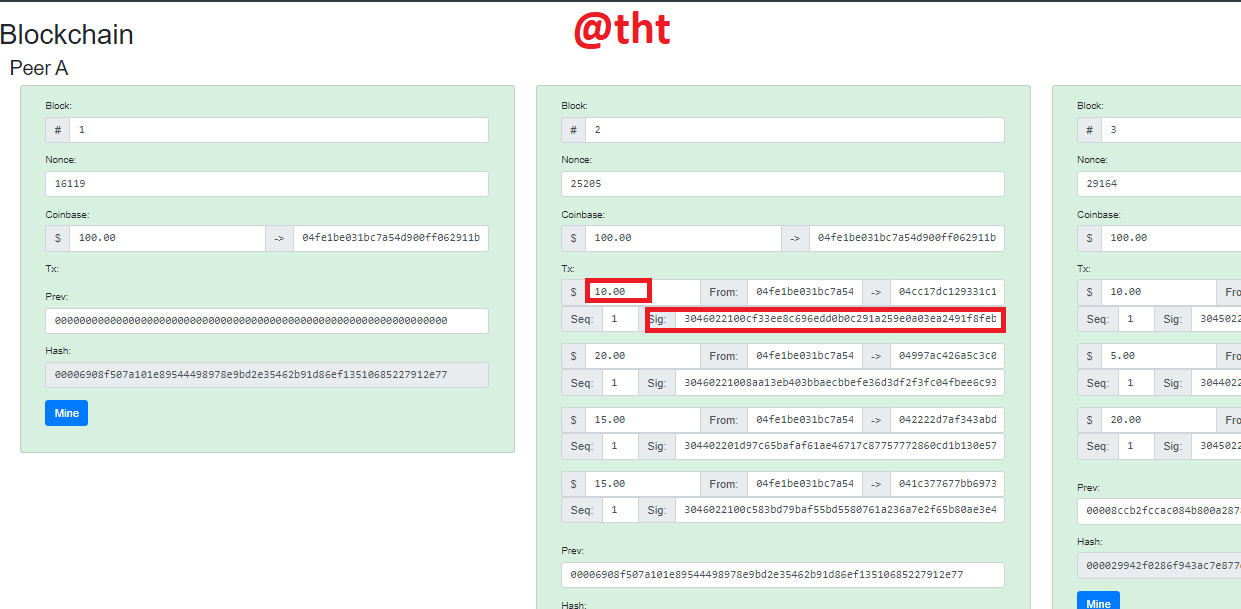Click Seq field beside signature 304402201d97
Screen dimensions: 1241x609
[620, 447]
